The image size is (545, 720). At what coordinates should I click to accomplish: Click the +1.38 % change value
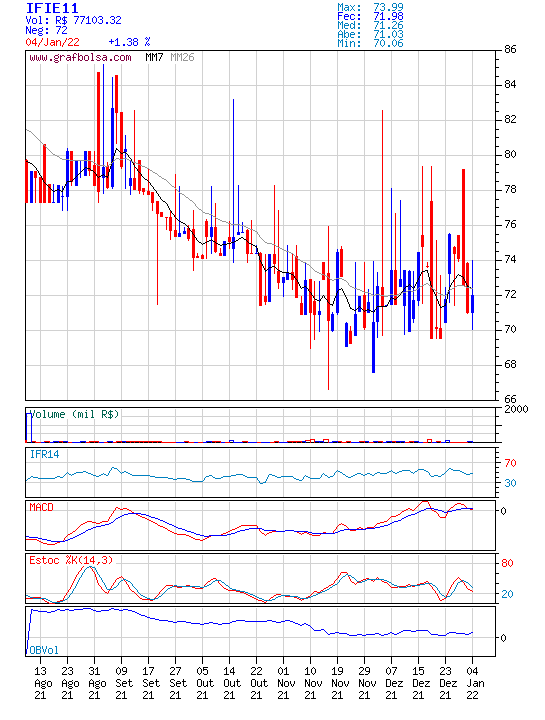[129, 42]
